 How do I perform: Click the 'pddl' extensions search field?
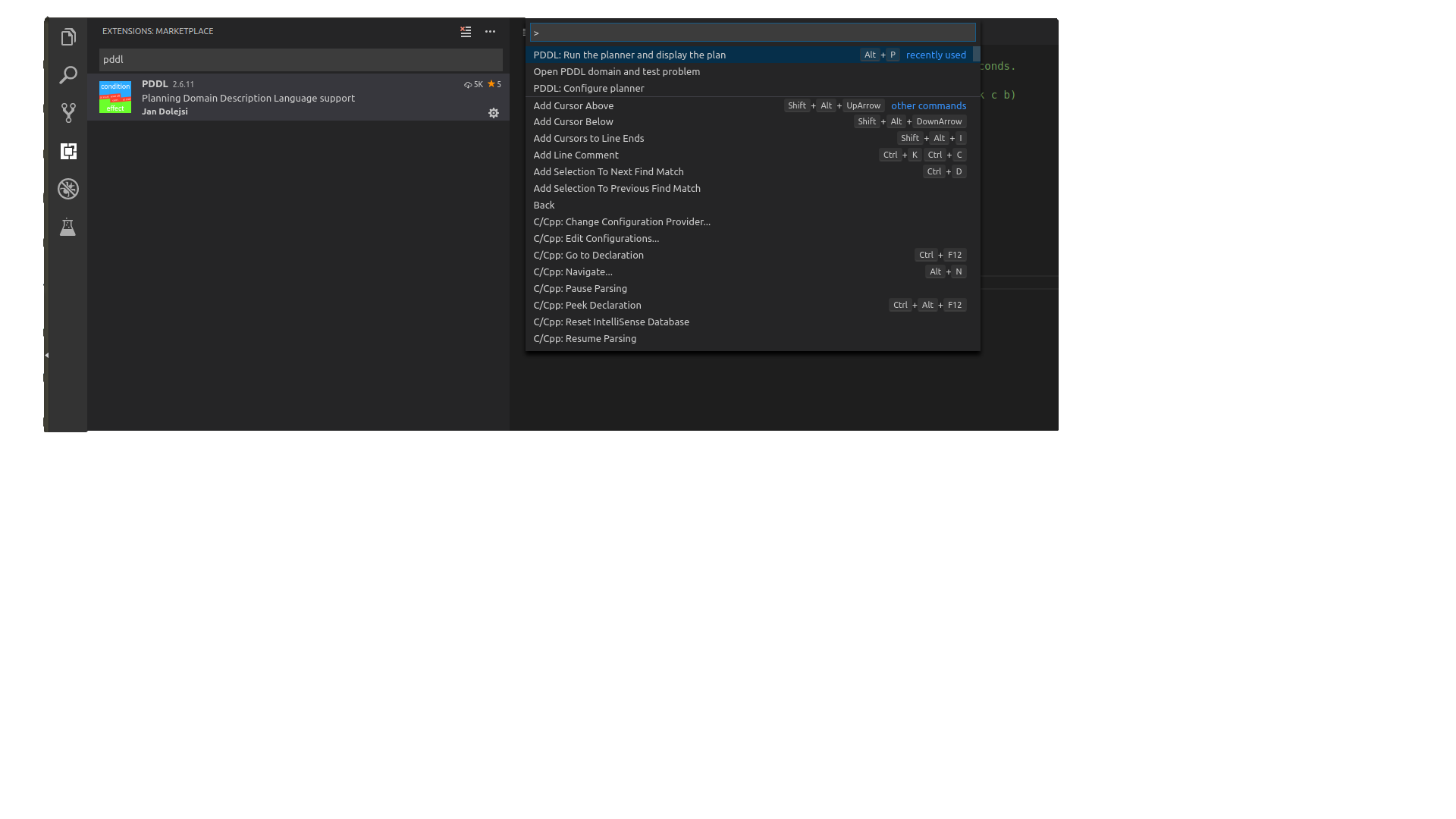[300, 59]
